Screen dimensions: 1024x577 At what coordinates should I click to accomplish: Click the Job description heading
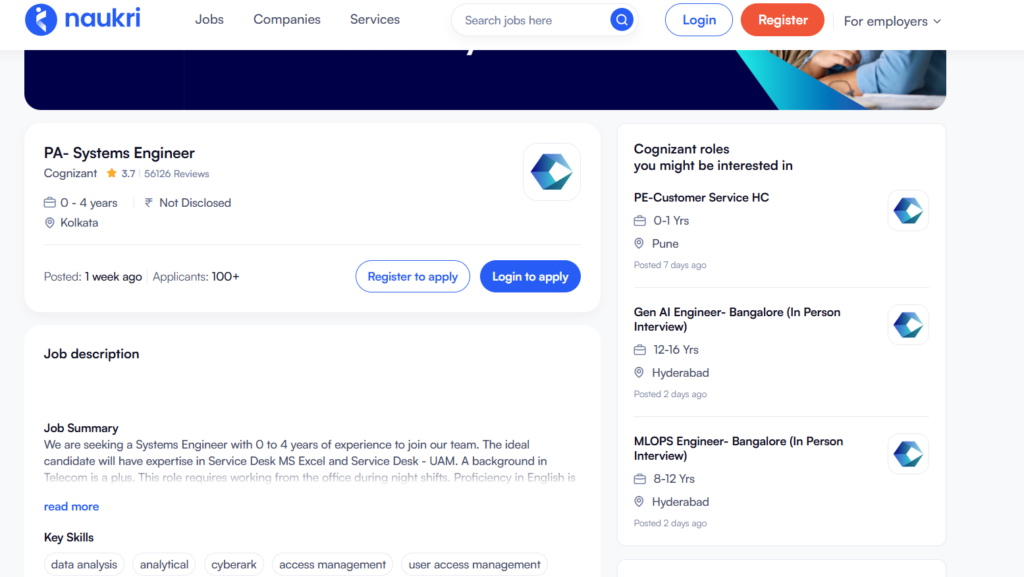click(91, 354)
